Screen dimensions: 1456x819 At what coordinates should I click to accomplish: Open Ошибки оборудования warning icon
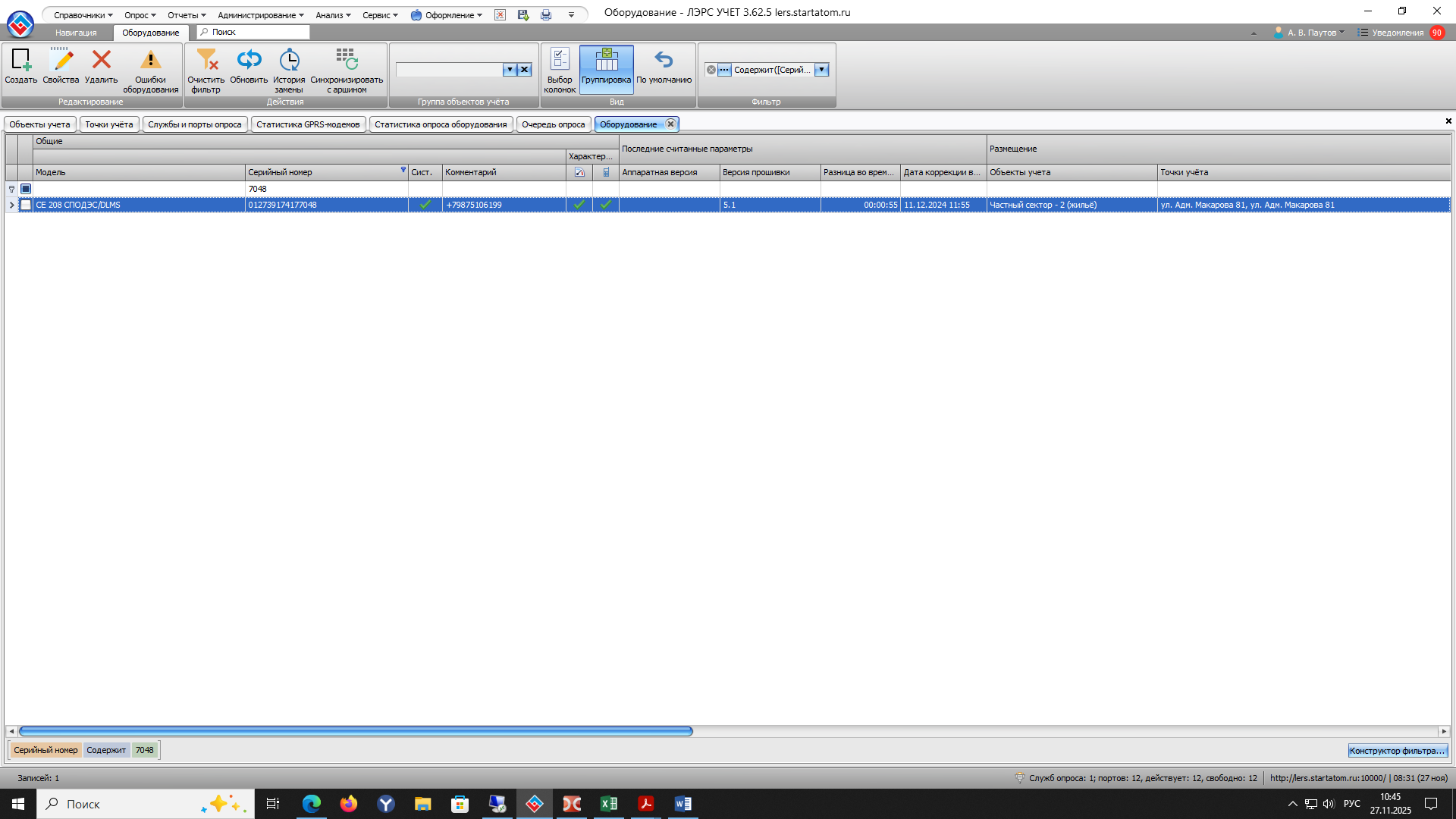[150, 60]
